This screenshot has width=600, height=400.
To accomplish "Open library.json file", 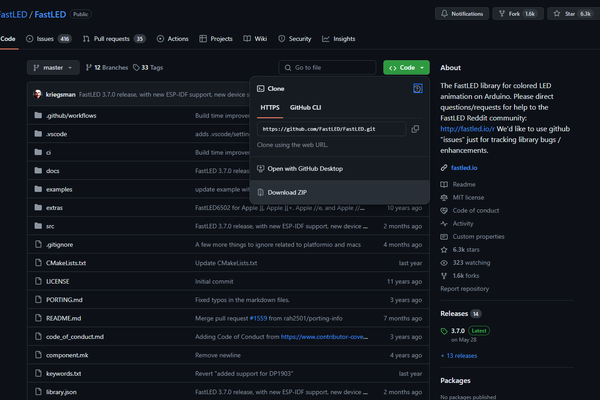I will coord(61,392).
